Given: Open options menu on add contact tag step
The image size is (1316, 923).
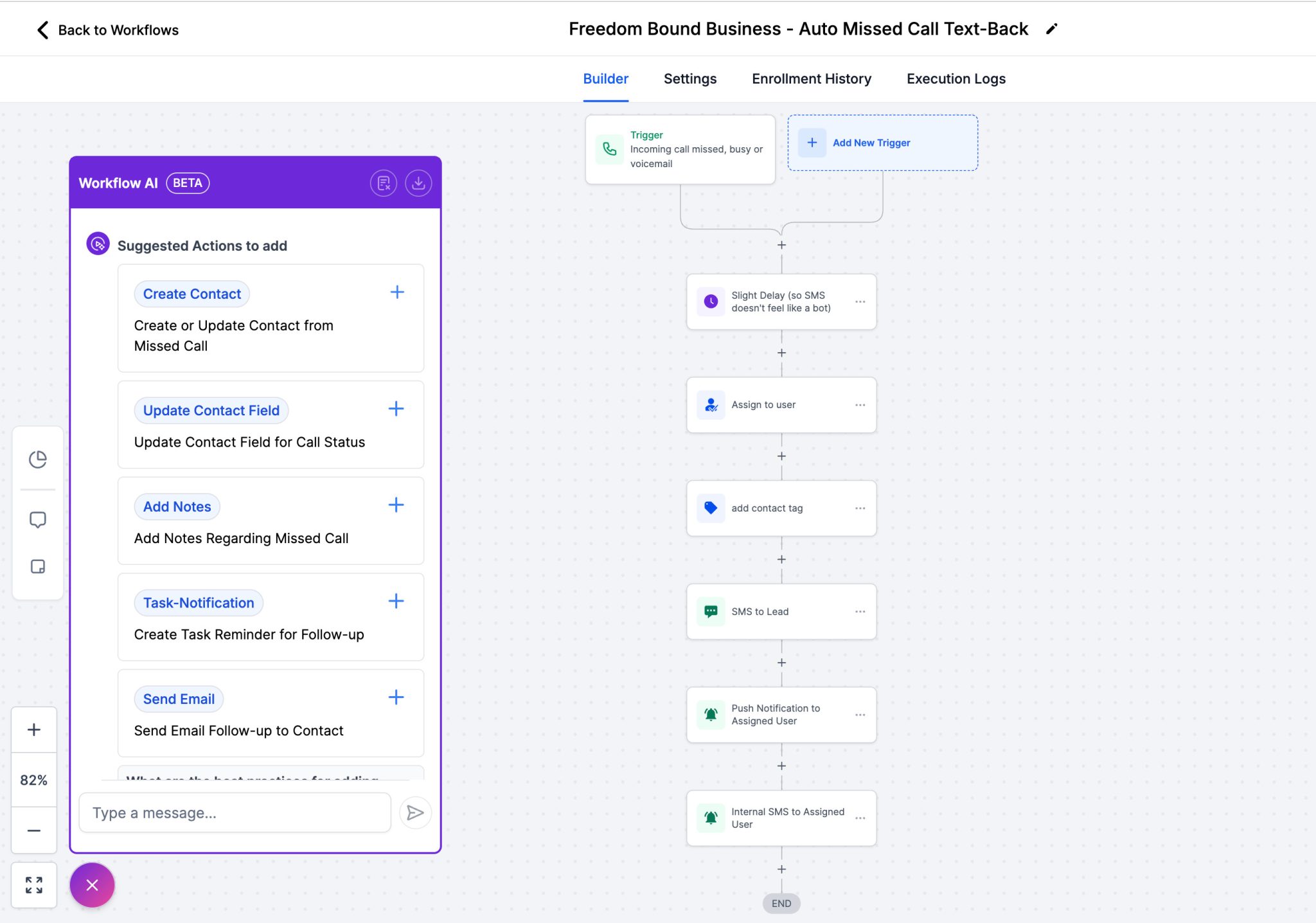Looking at the screenshot, I should click(x=860, y=508).
